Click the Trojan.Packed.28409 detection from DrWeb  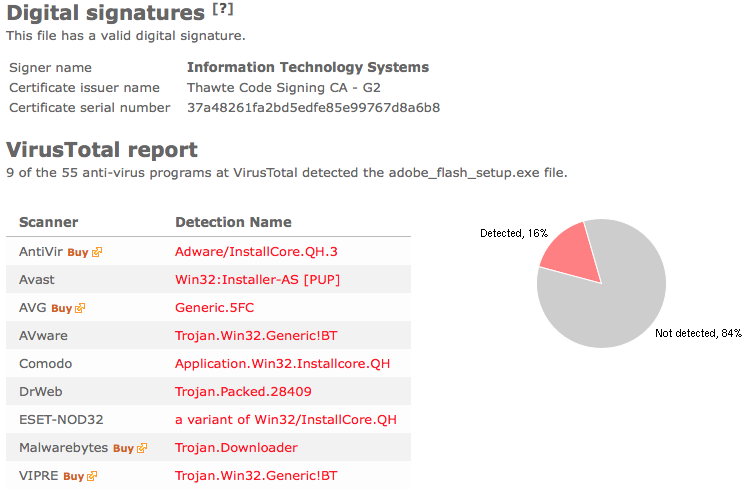243,392
